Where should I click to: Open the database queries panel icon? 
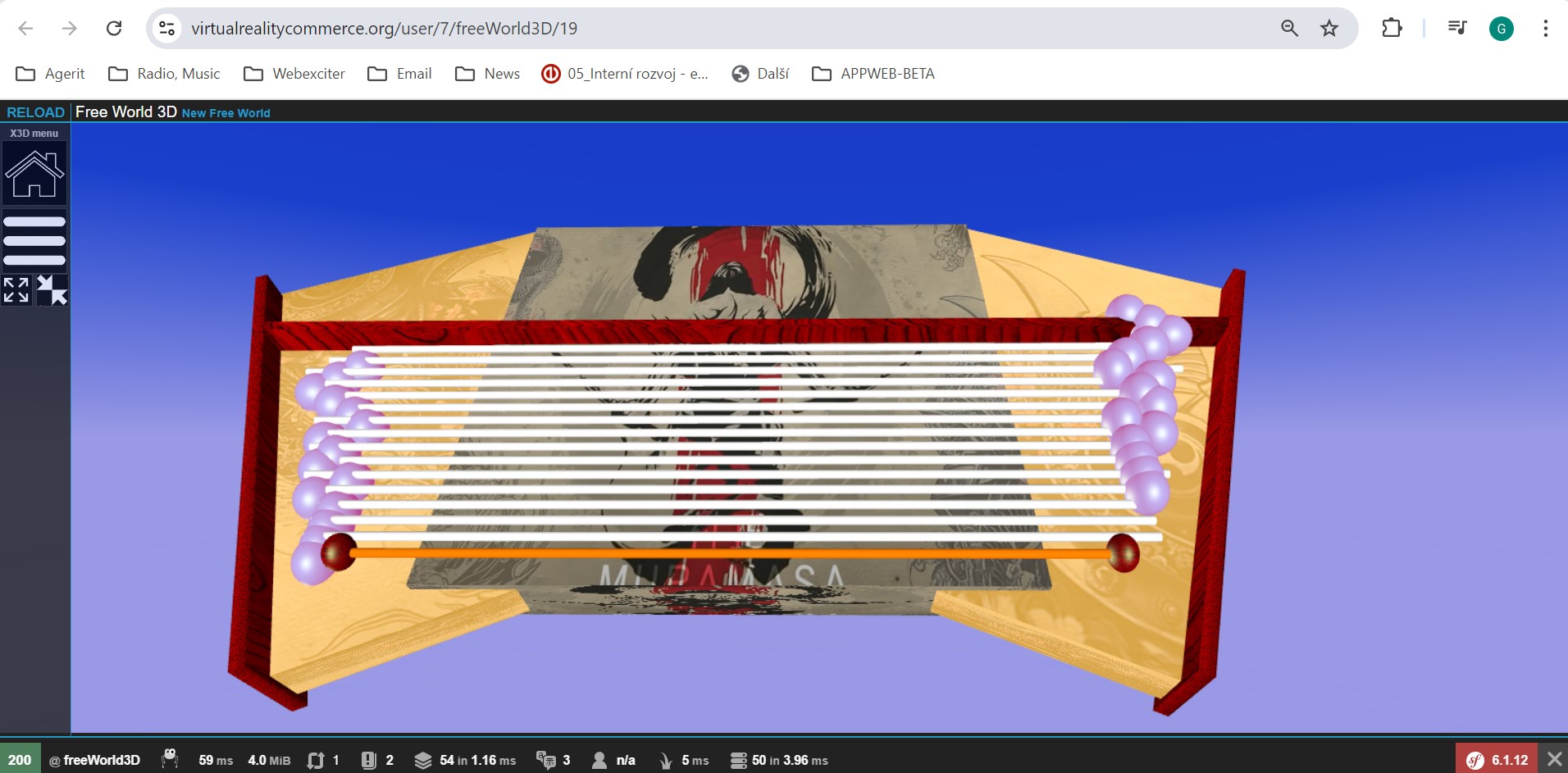(x=738, y=760)
